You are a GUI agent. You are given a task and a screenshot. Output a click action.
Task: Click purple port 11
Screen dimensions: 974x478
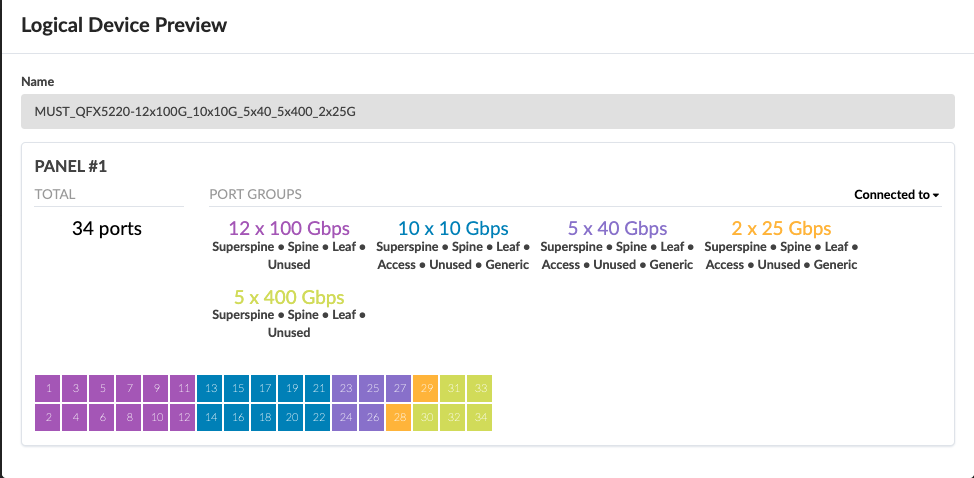pyautogui.click(x=183, y=389)
